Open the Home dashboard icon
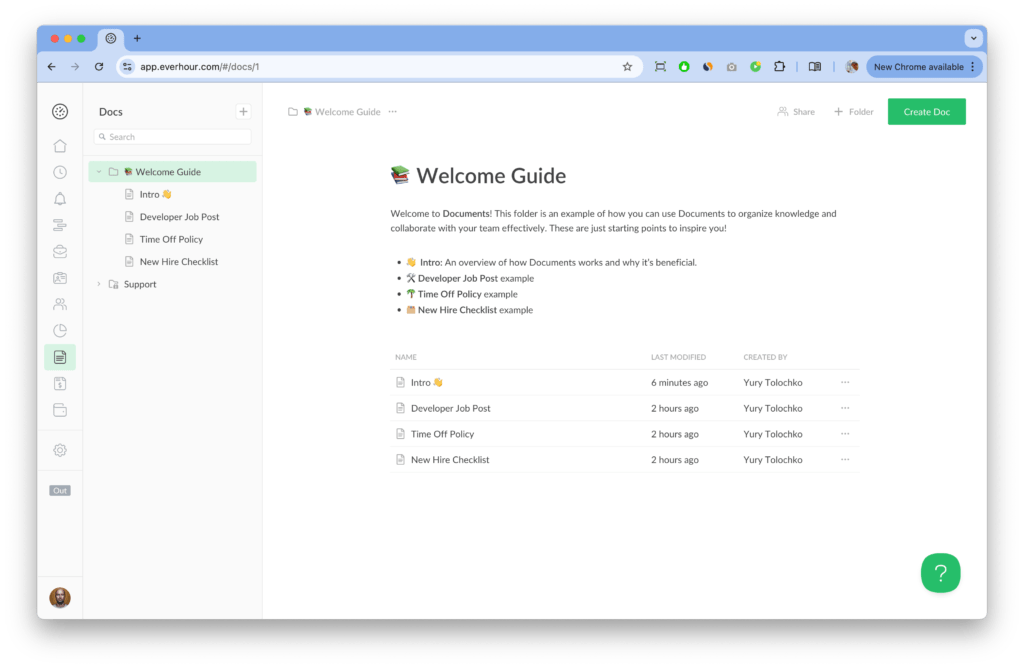The width and height of the screenshot is (1024, 668). point(60,145)
